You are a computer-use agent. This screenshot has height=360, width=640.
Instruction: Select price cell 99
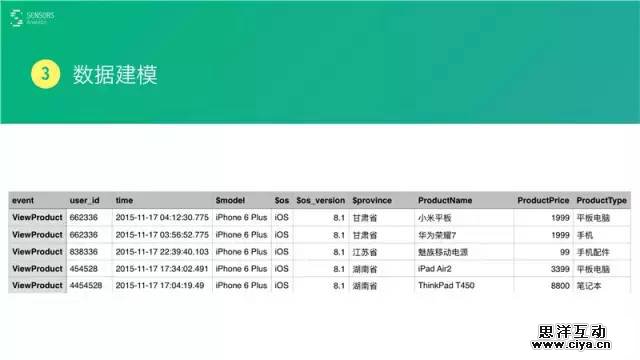coord(564,252)
